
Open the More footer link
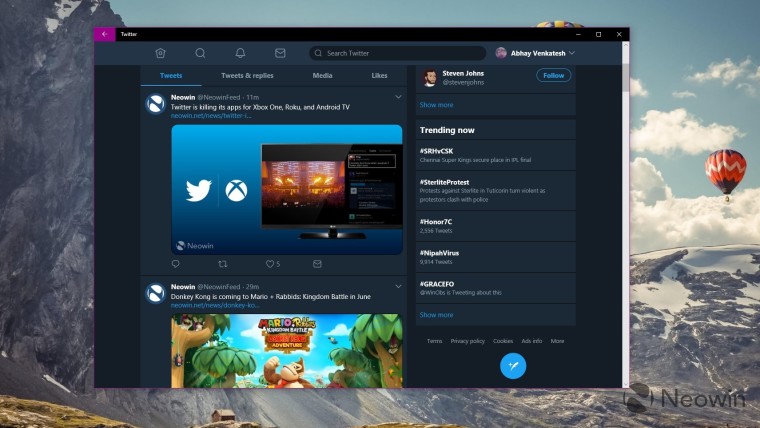pyautogui.click(x=557, y=341)
